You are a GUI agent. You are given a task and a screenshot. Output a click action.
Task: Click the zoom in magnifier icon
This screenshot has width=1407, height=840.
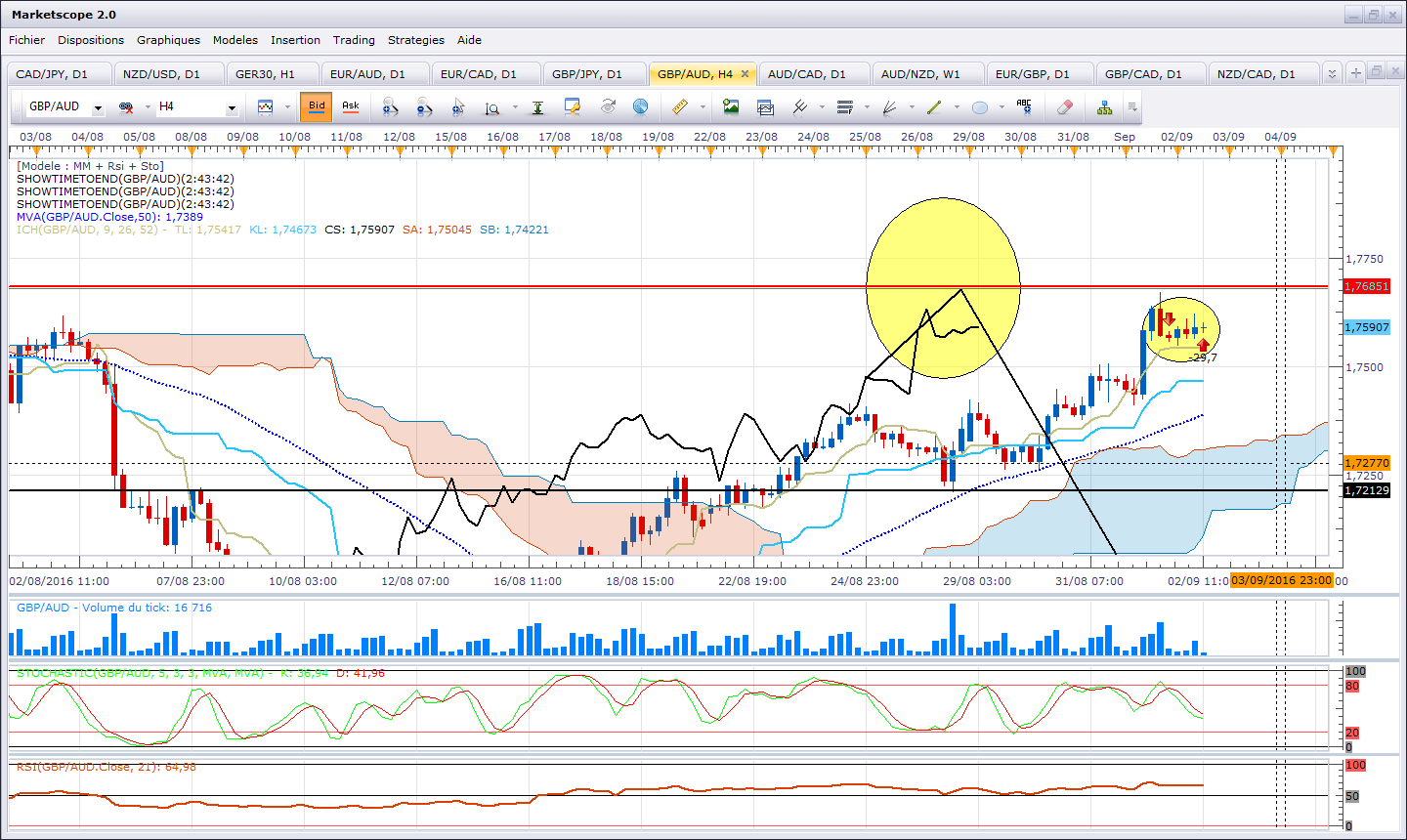pyautogui.click(x=390, y=106)
